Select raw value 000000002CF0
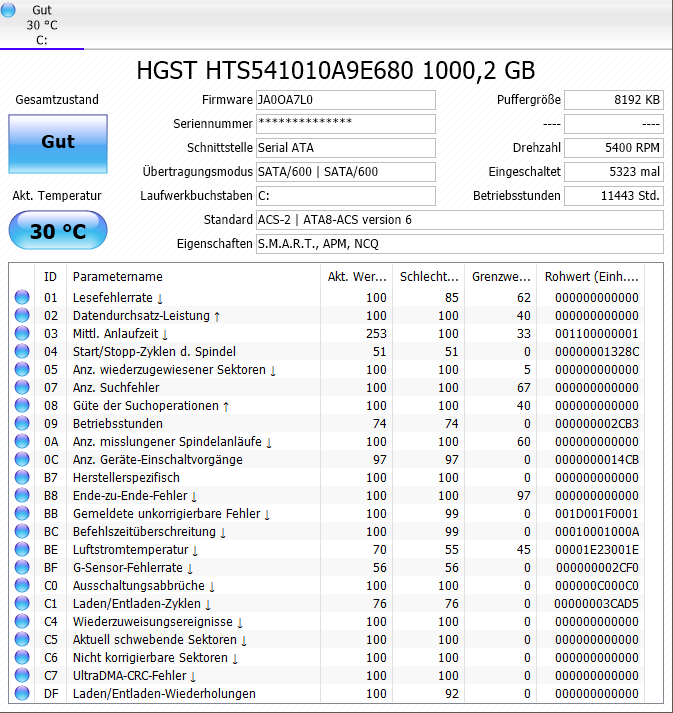The height and width of the screenshot is (713, 673). point(597,568)
